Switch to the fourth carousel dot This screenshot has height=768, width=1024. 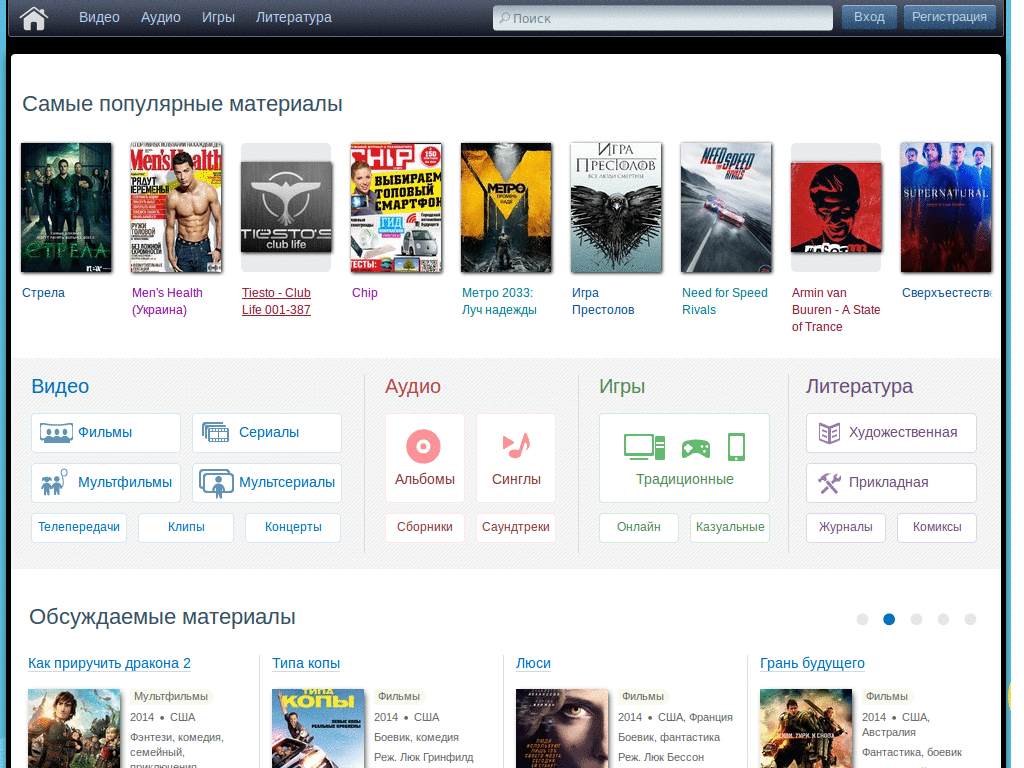click(x=943, y=619)
